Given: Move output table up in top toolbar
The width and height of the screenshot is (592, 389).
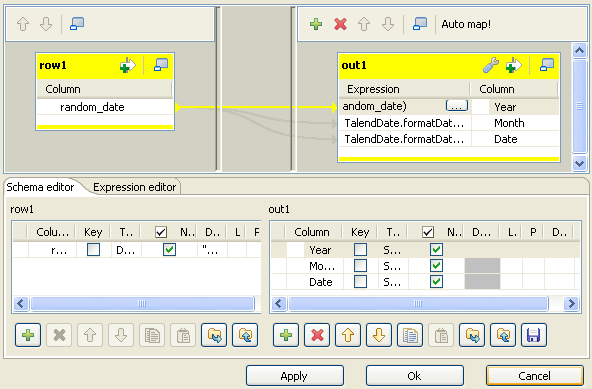Looking at the screenshot, I should 364,24.
